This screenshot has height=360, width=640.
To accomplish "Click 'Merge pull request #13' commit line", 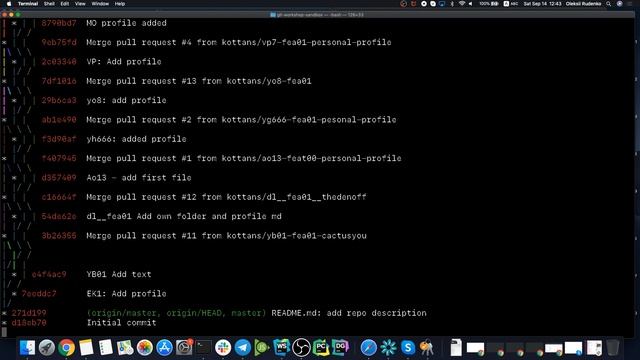I will [x=199, y=81].
